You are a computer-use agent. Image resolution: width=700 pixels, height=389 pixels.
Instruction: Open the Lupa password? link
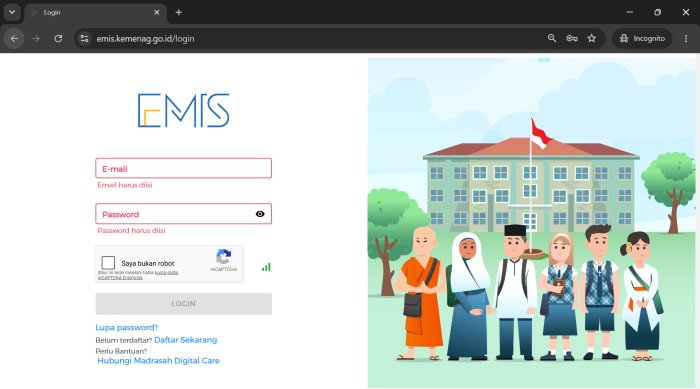click(127, 327)
